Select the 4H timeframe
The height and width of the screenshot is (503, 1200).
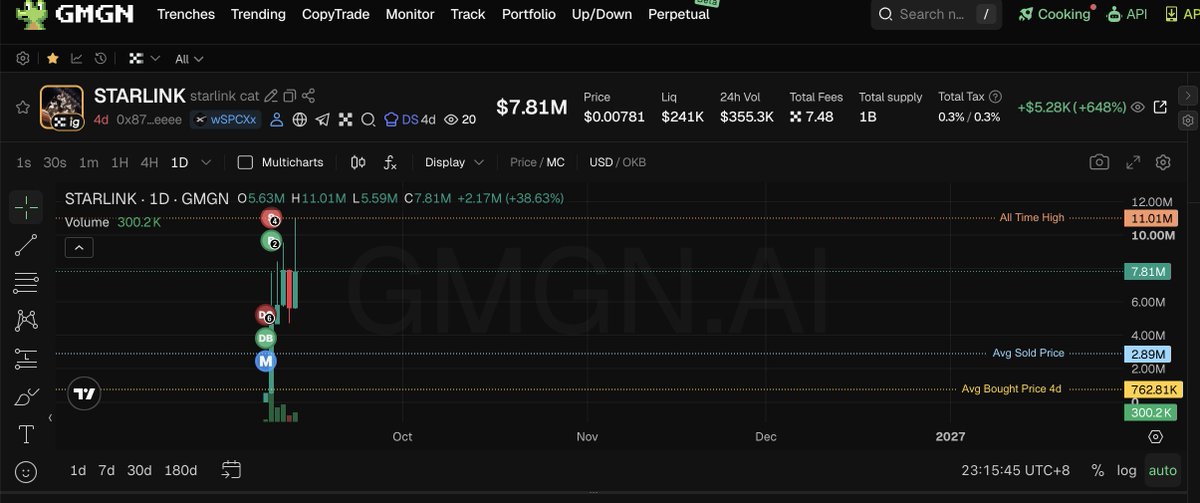pos(149,162)
